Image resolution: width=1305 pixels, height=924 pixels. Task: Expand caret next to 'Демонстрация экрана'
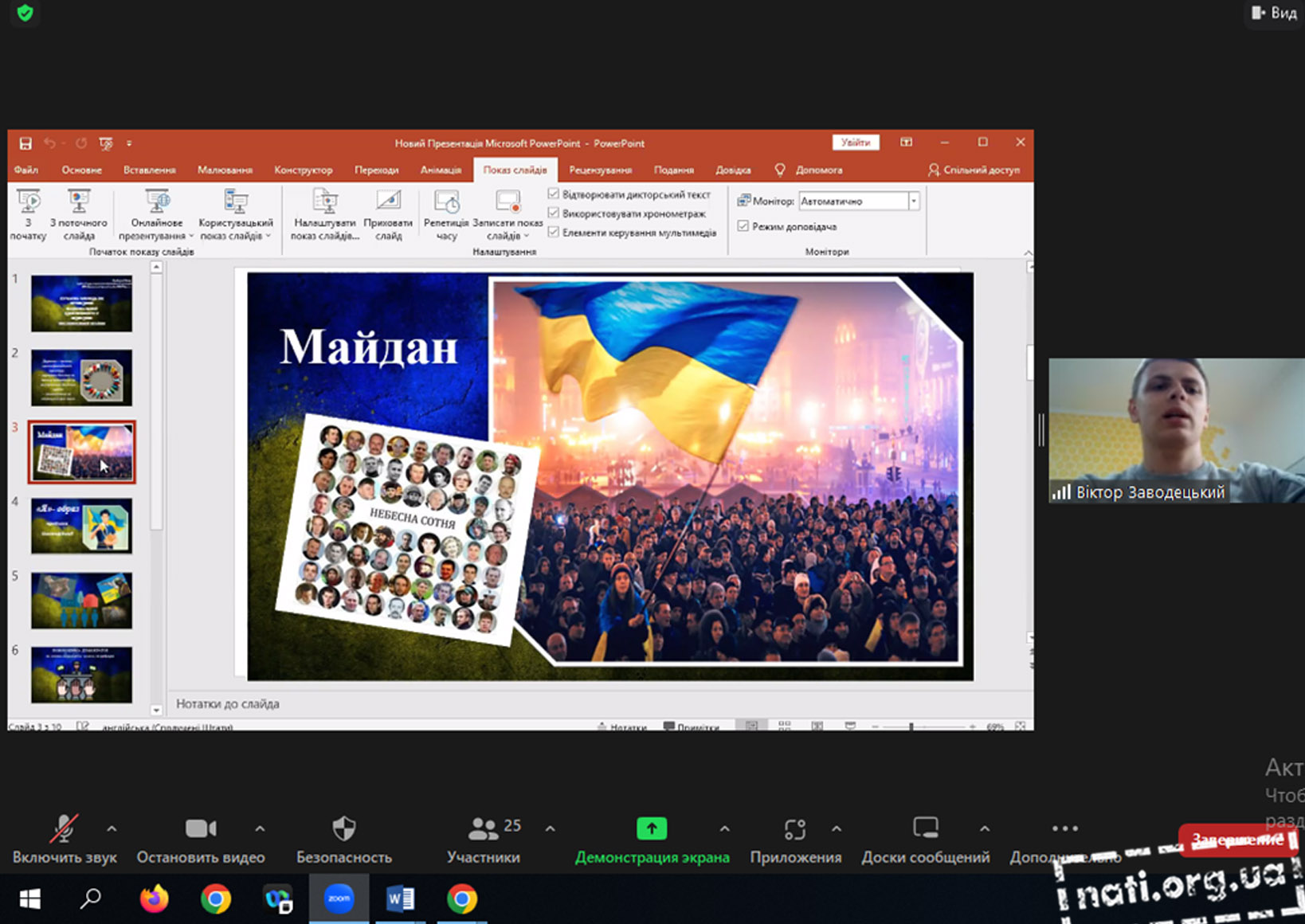(724, 829)
